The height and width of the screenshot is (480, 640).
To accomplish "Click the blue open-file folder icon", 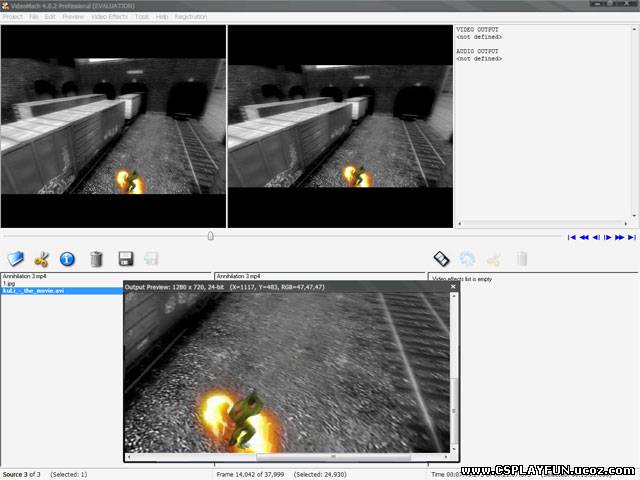I will [16, 258].
